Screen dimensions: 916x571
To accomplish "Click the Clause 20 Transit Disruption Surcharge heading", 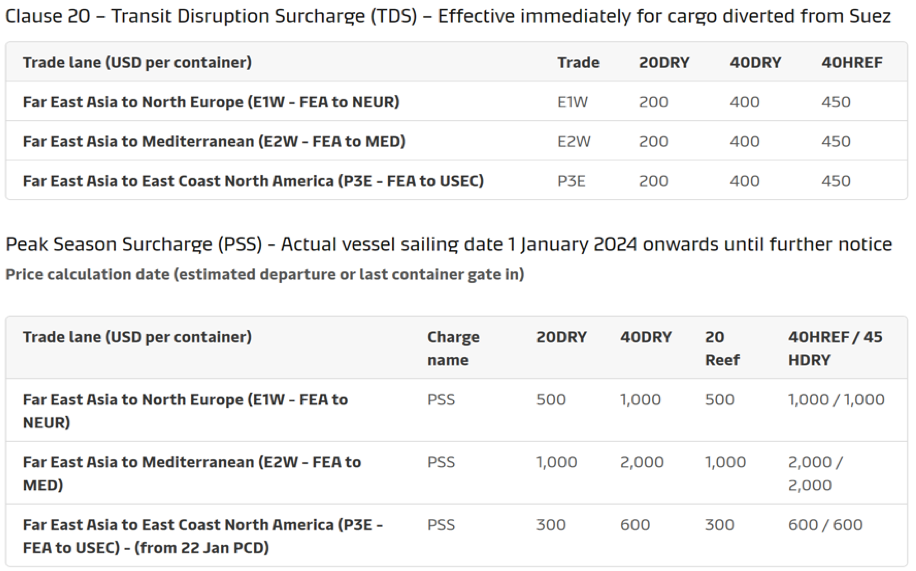I will pyautogui.click(x=448, y=17).
